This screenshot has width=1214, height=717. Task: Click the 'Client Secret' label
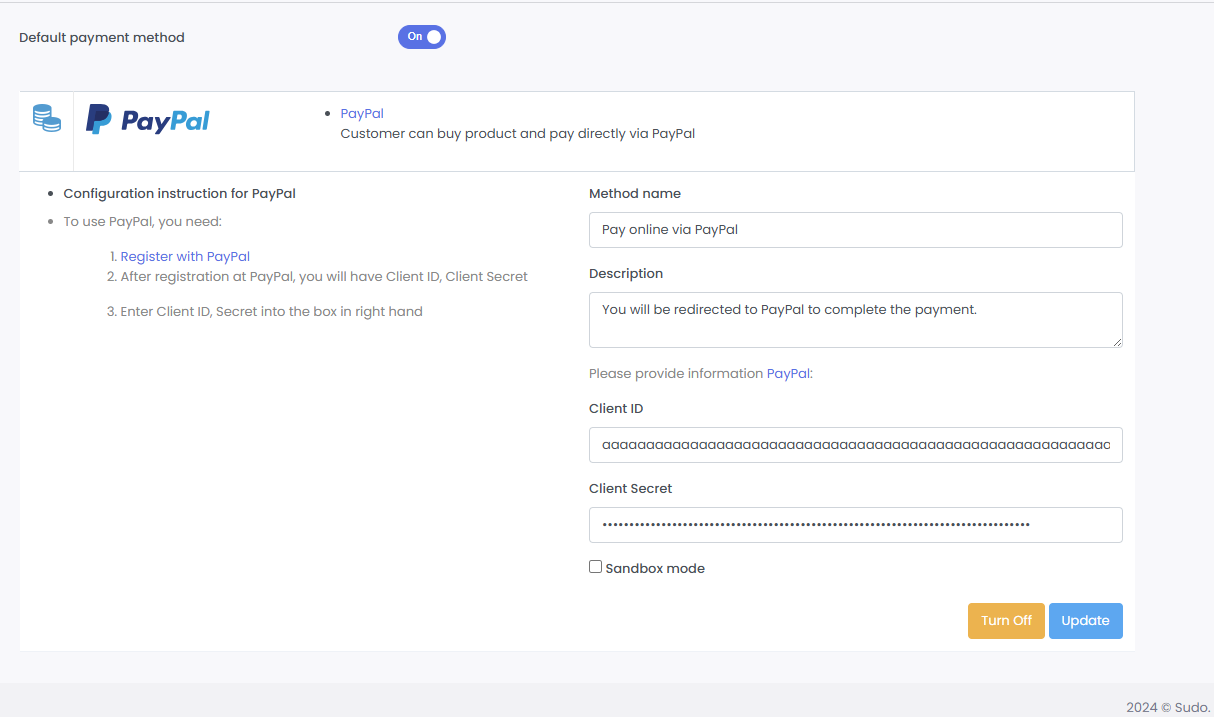point(631,489)
